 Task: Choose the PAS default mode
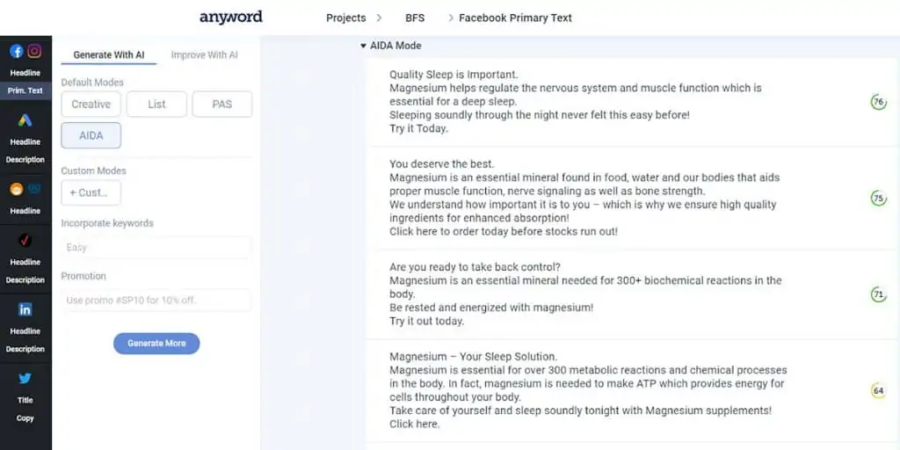(x=222, y=104)
